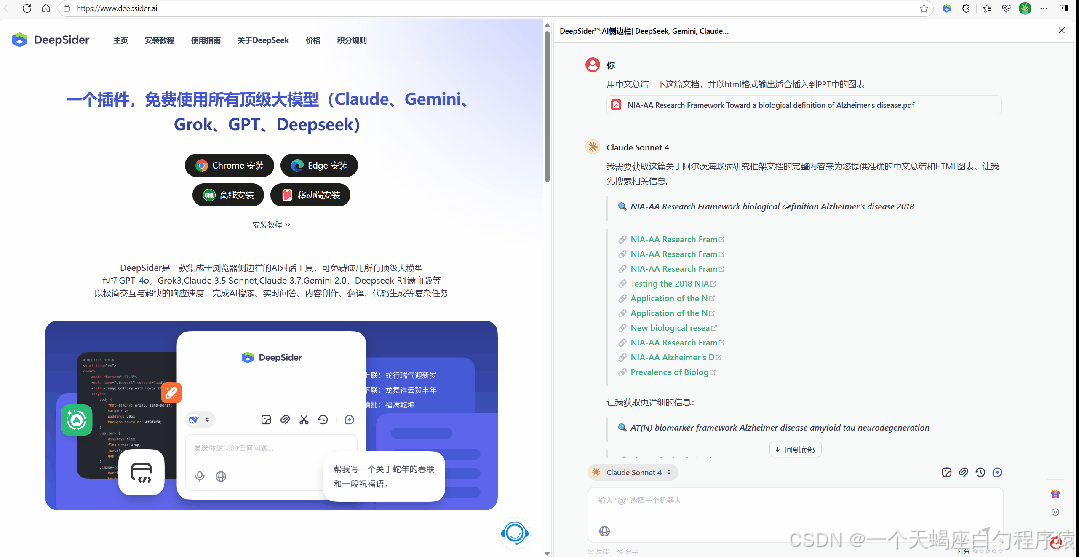This screenshot has width=1079, height=557.
Task: Open the 安装教程 navigation item
Action: pyautogui.click(x=159, y=41)
